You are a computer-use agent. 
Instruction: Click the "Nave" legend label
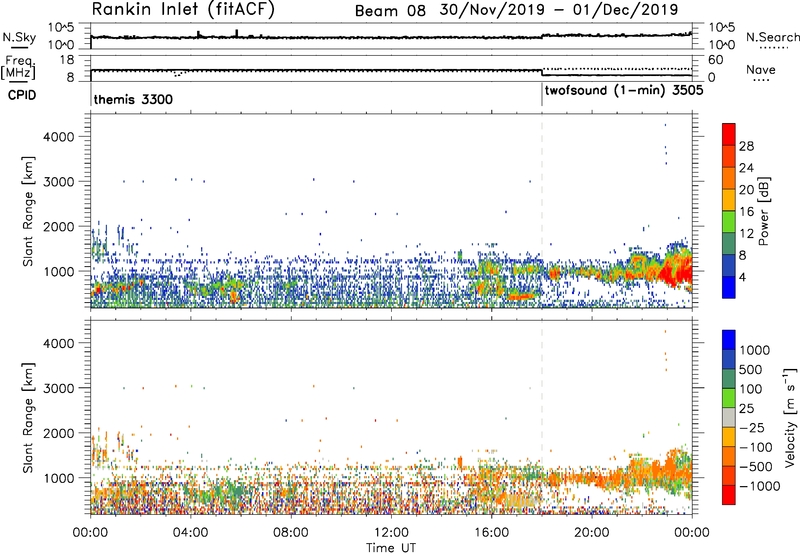[761, 69]
